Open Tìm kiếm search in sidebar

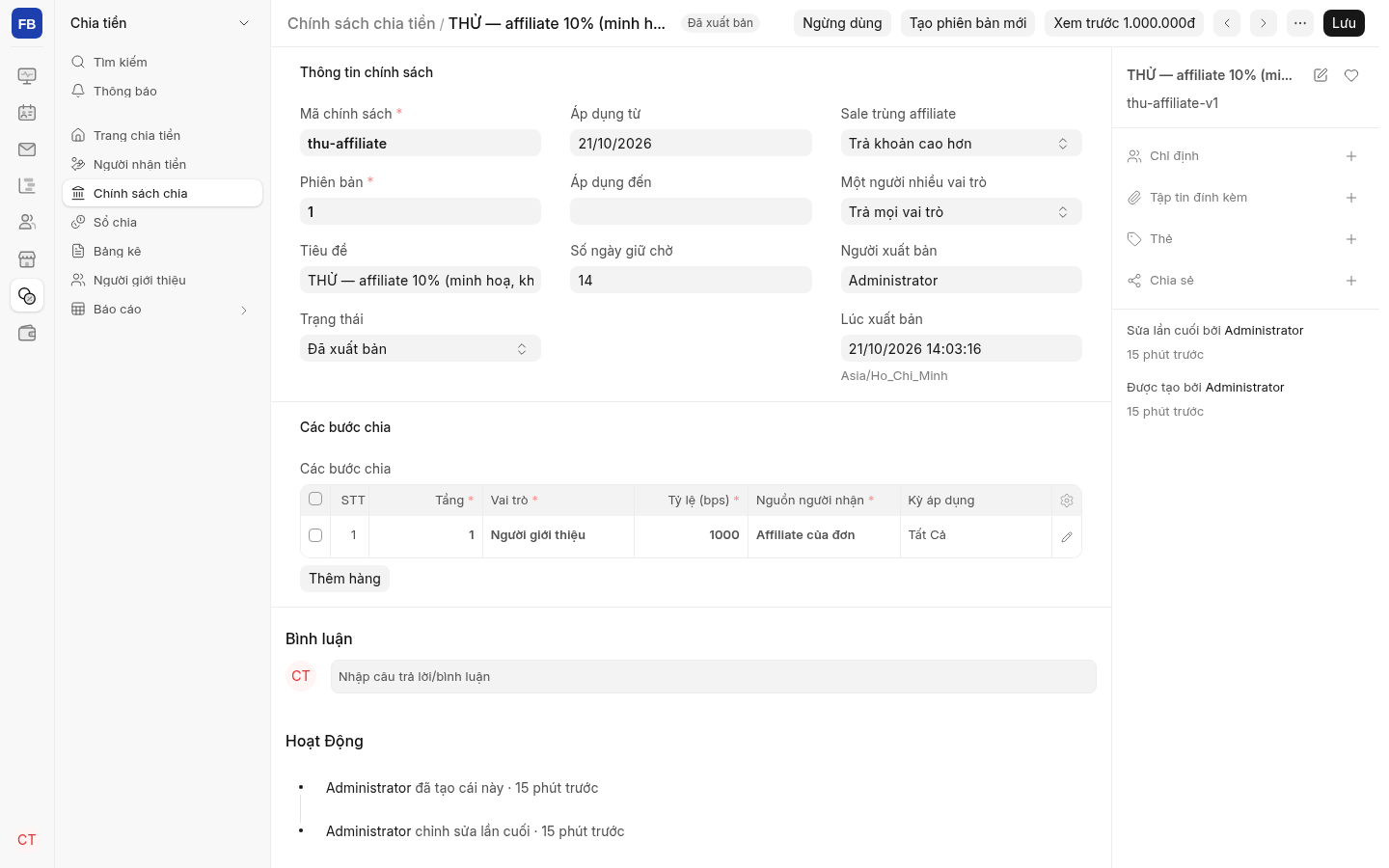click(162, 63)
